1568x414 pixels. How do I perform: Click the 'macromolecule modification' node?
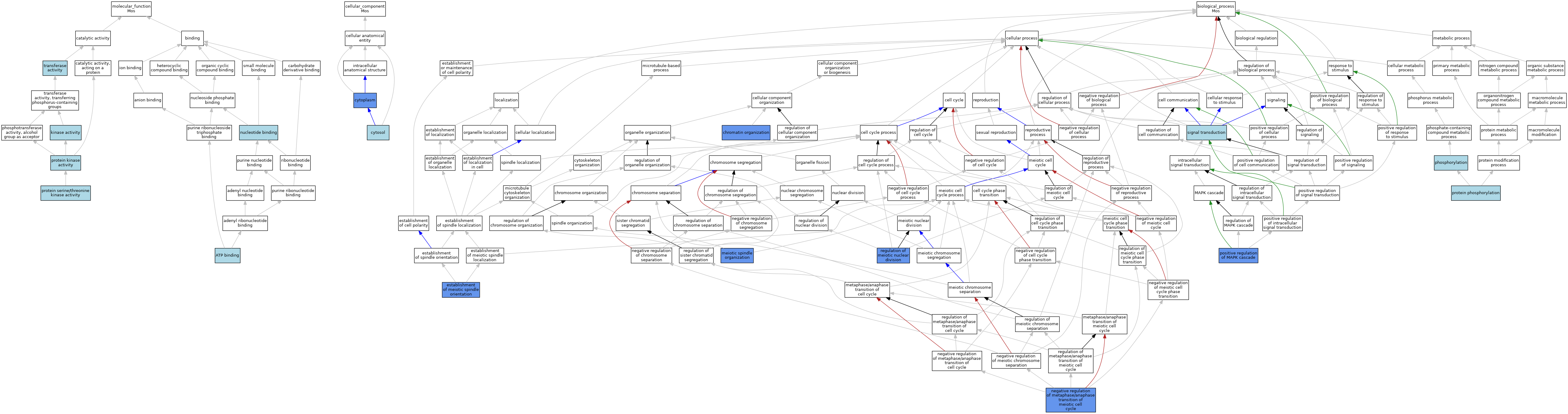[1544, 132]
